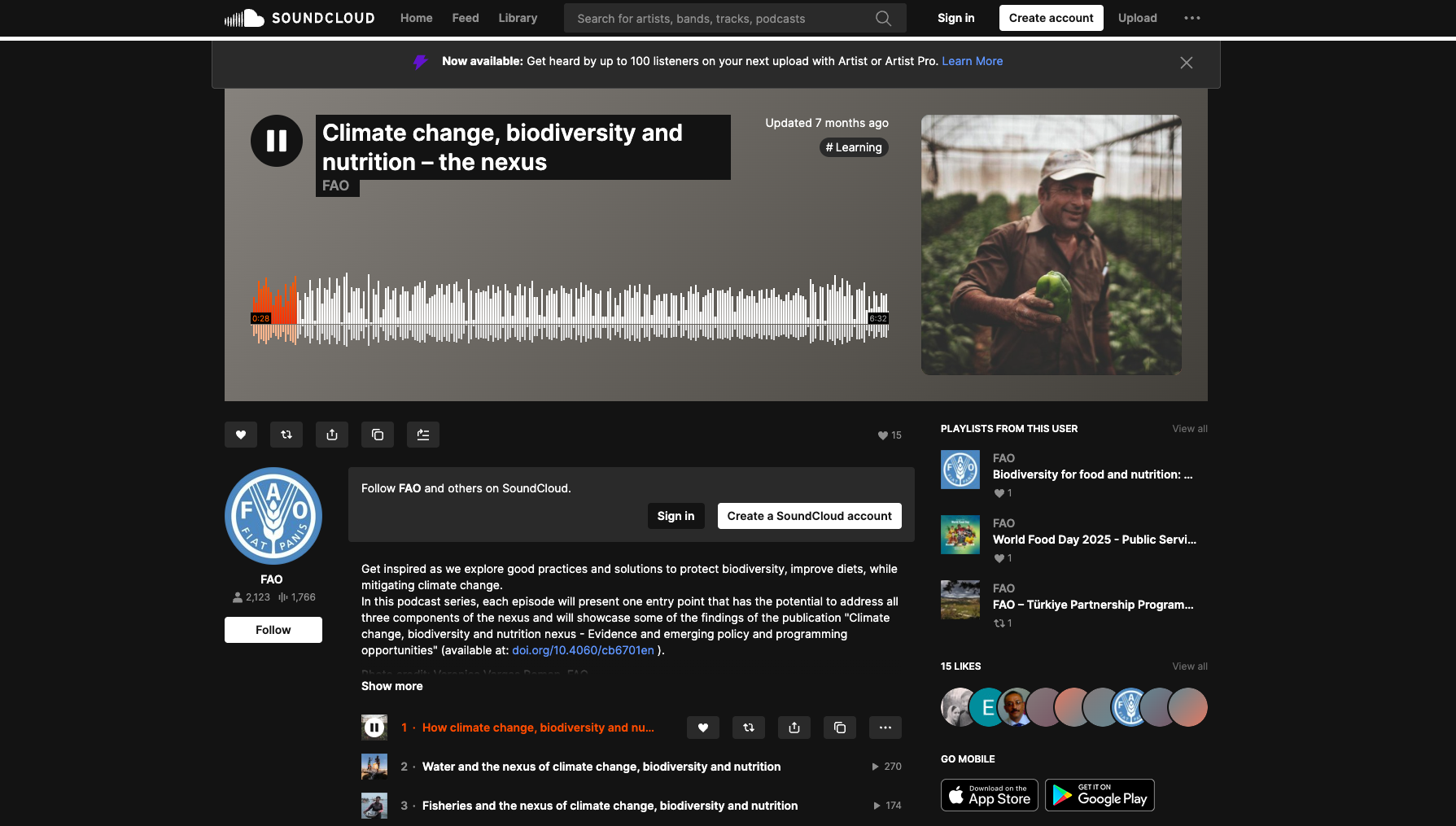1456x826 pixels.
Task: Click the Create a SoundCloud account button
Action: coord(809,516)
